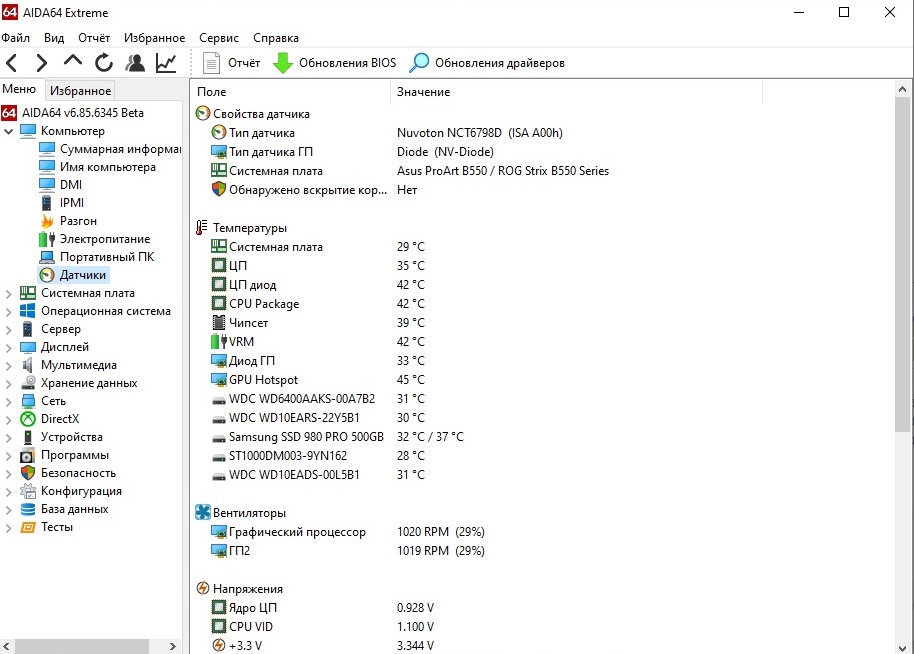Click the Безопасность shield icon in the tree
This screenshot has height=654, width=914.
(x=27, y=473)
